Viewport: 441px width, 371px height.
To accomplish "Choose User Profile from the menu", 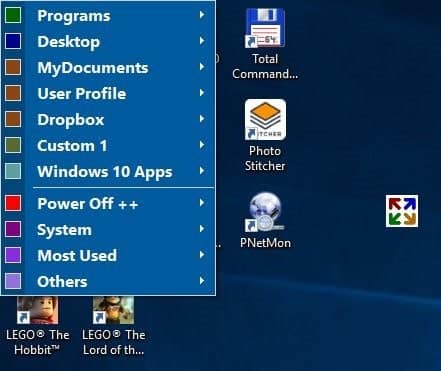I will tap(108, 93).
